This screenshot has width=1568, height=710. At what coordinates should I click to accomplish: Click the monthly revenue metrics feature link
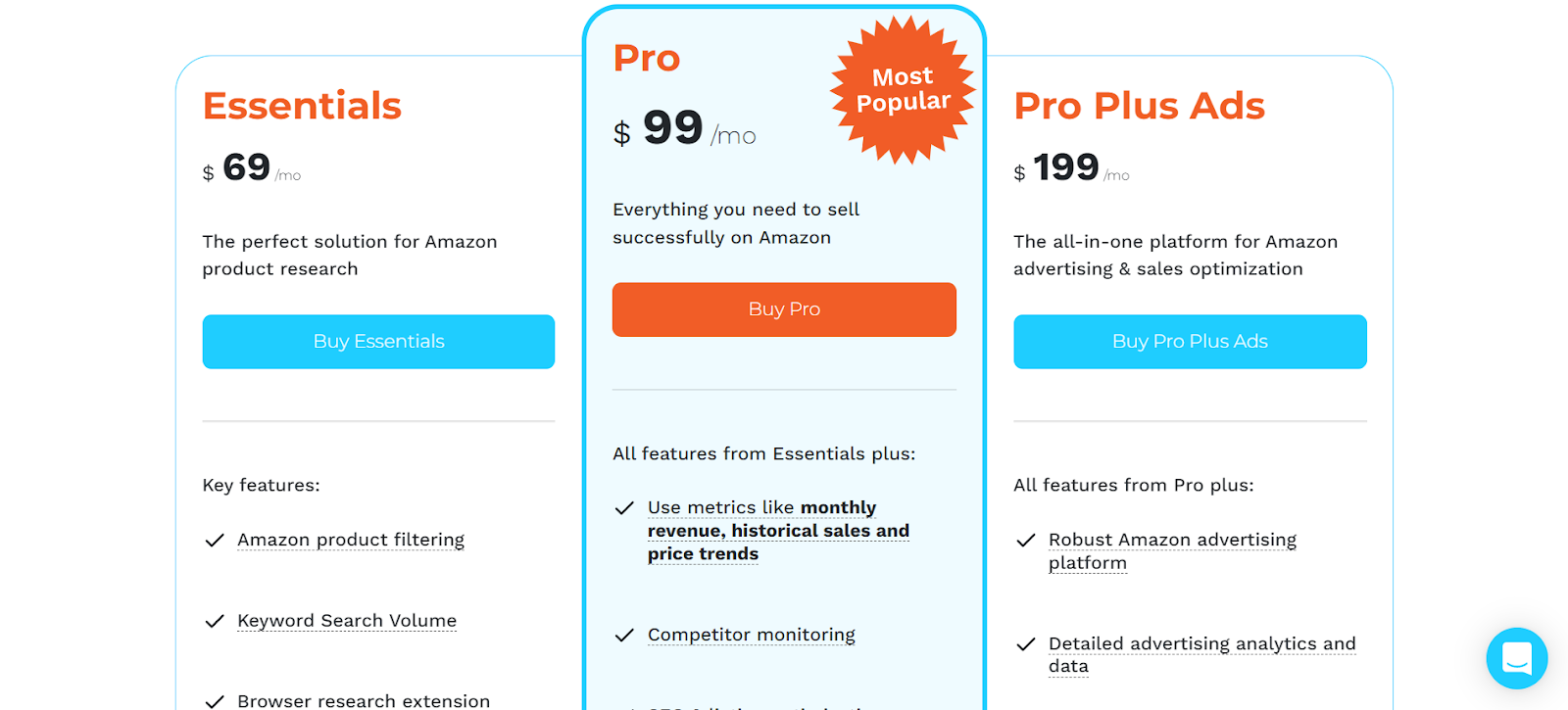click(x=778, y=531)
